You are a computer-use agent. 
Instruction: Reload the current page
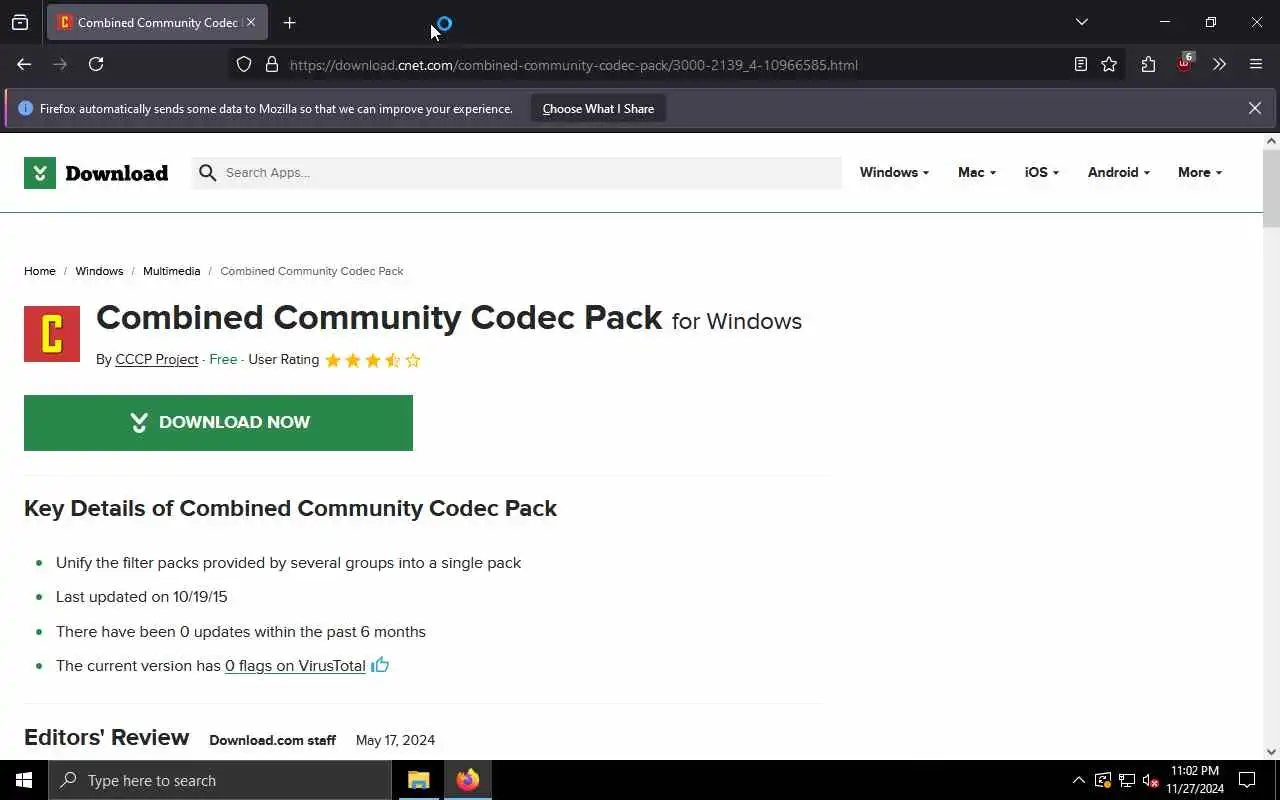[96, 64]
